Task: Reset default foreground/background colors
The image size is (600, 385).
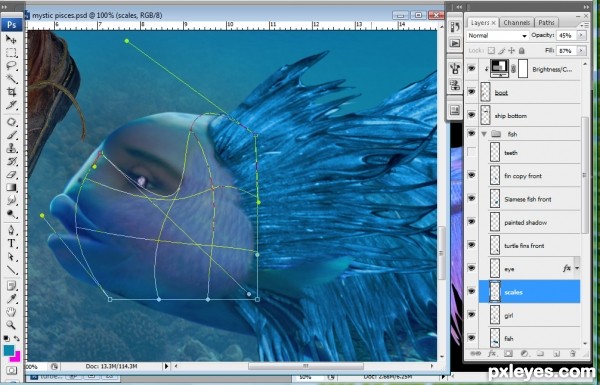Action: click(7, 339)
